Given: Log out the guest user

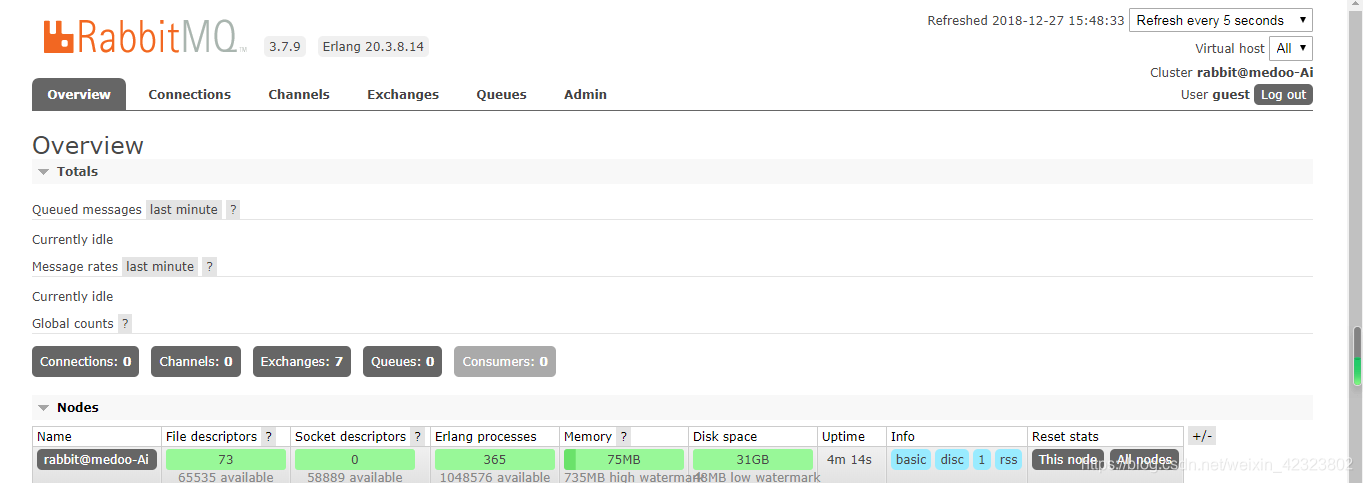Looking at the screenshot, I should (x=1283, y=94).
